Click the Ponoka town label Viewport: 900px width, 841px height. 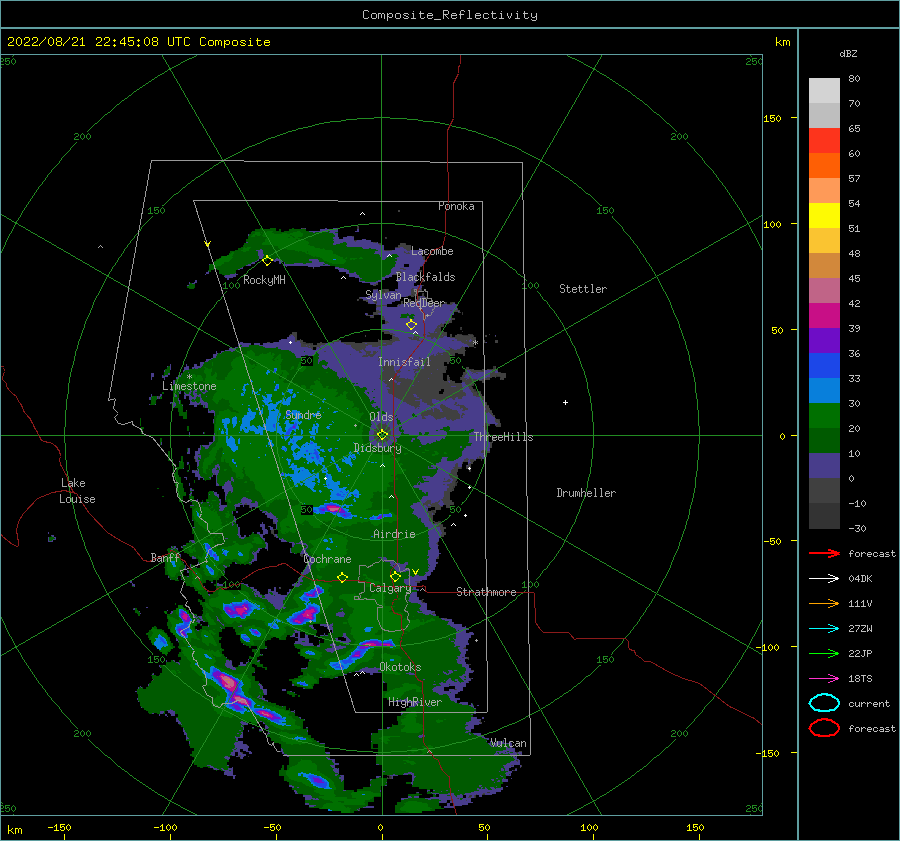coord(456,206)
